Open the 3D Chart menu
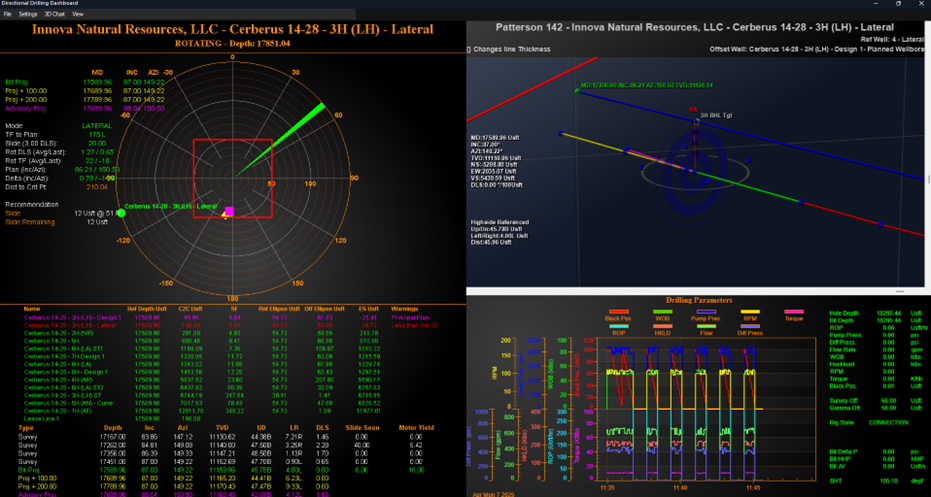Image resolution: width=931 pixels, height=497 pixels. (x=55, y=15)
